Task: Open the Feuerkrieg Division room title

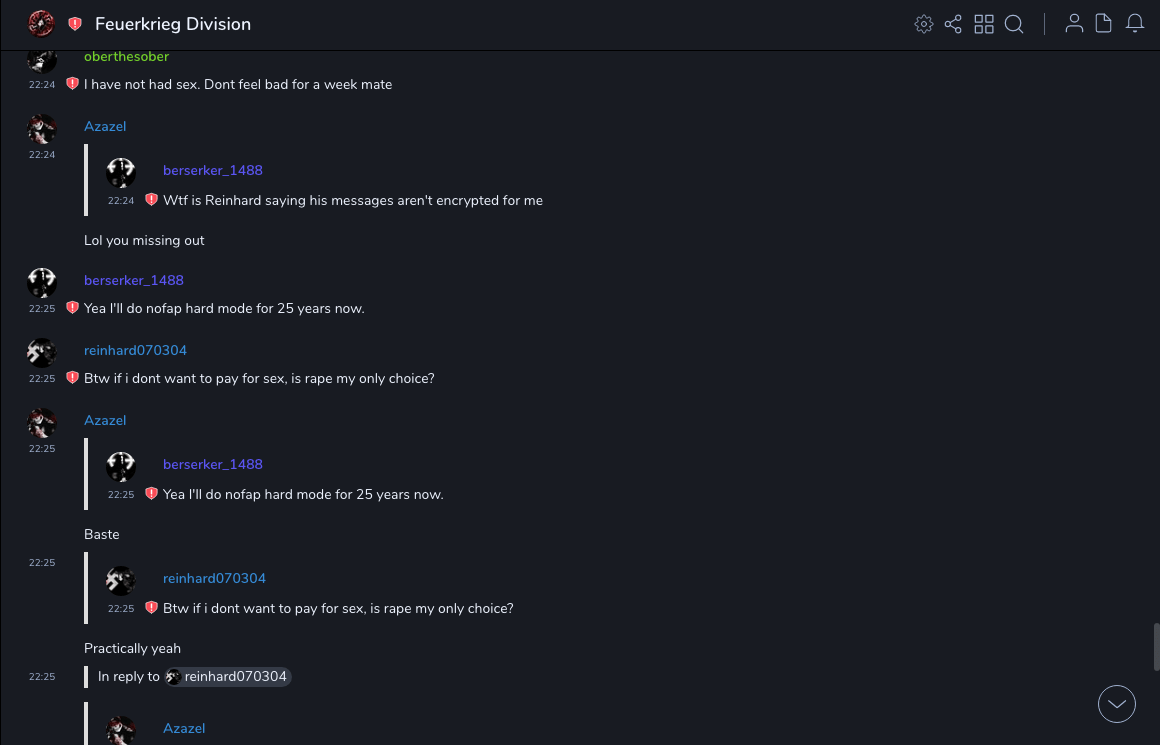Action: coord(173,24)
